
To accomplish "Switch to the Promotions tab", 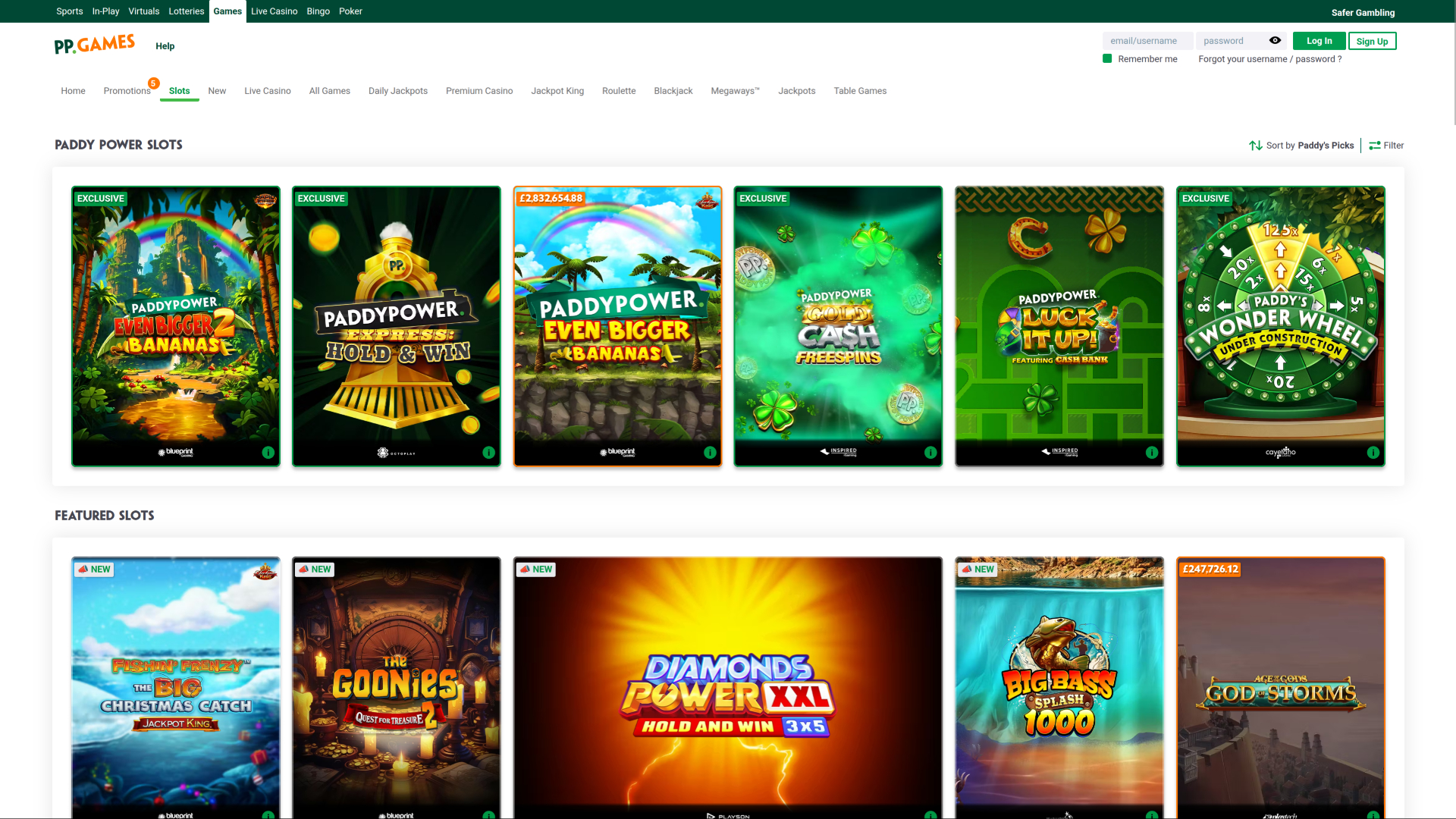I will coord(127,90).
